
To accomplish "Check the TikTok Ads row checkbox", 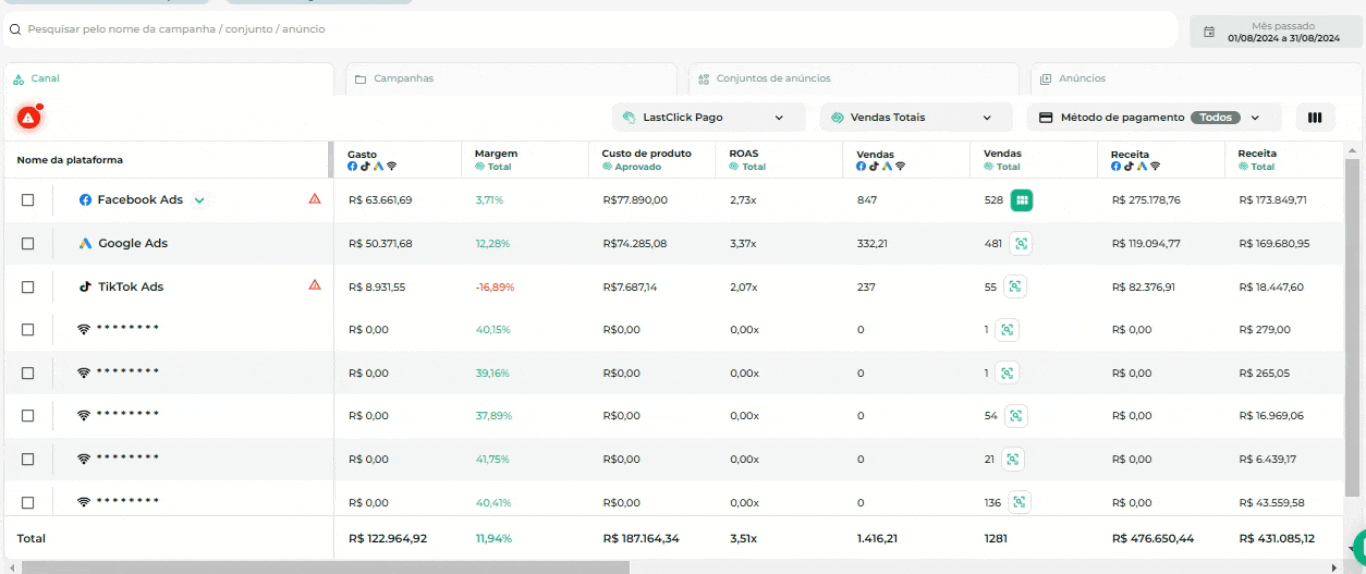I will coord(28,287).
